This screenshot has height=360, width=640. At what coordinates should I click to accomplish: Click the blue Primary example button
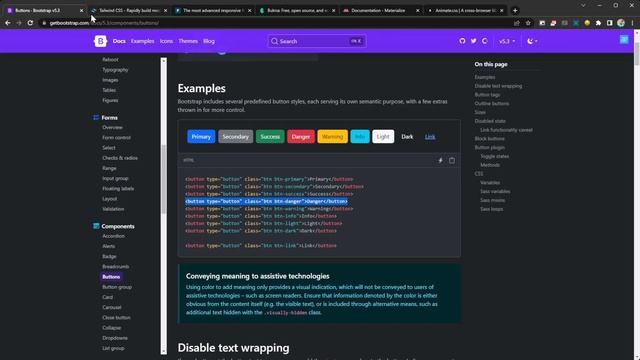coord(201,137)
